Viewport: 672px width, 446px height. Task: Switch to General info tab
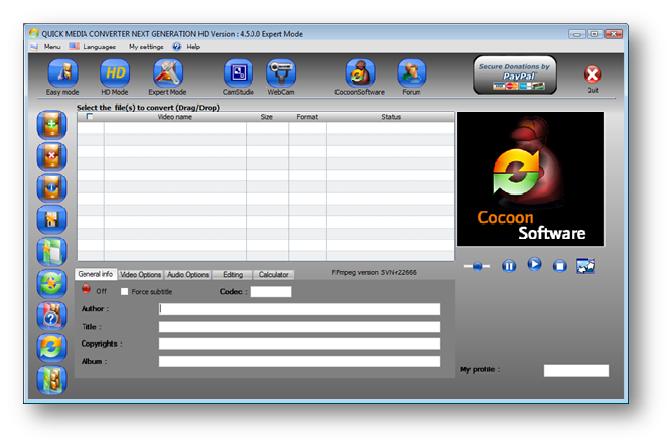(x=96, y=274)
